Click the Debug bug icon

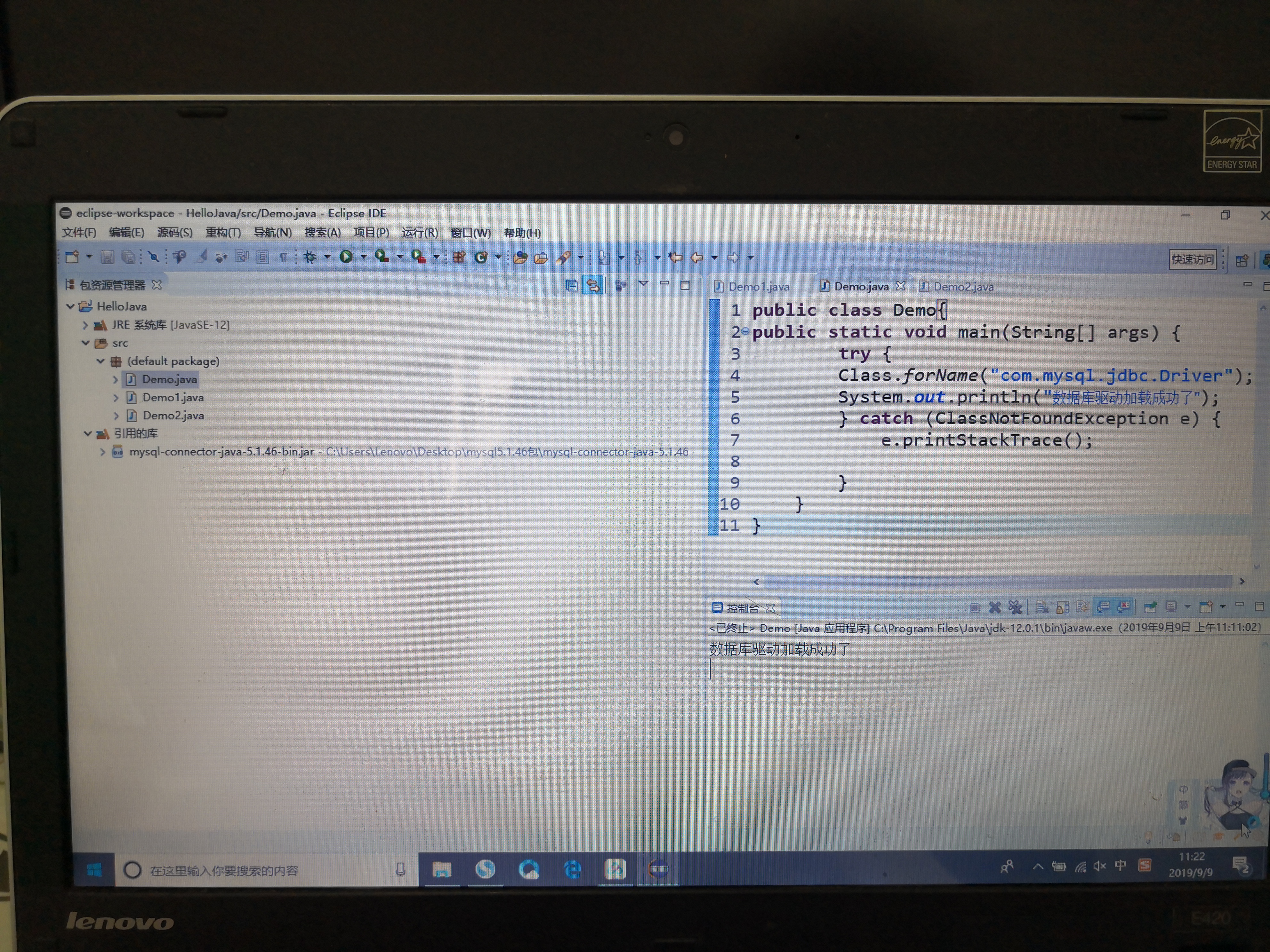click(x=310, y=257)
